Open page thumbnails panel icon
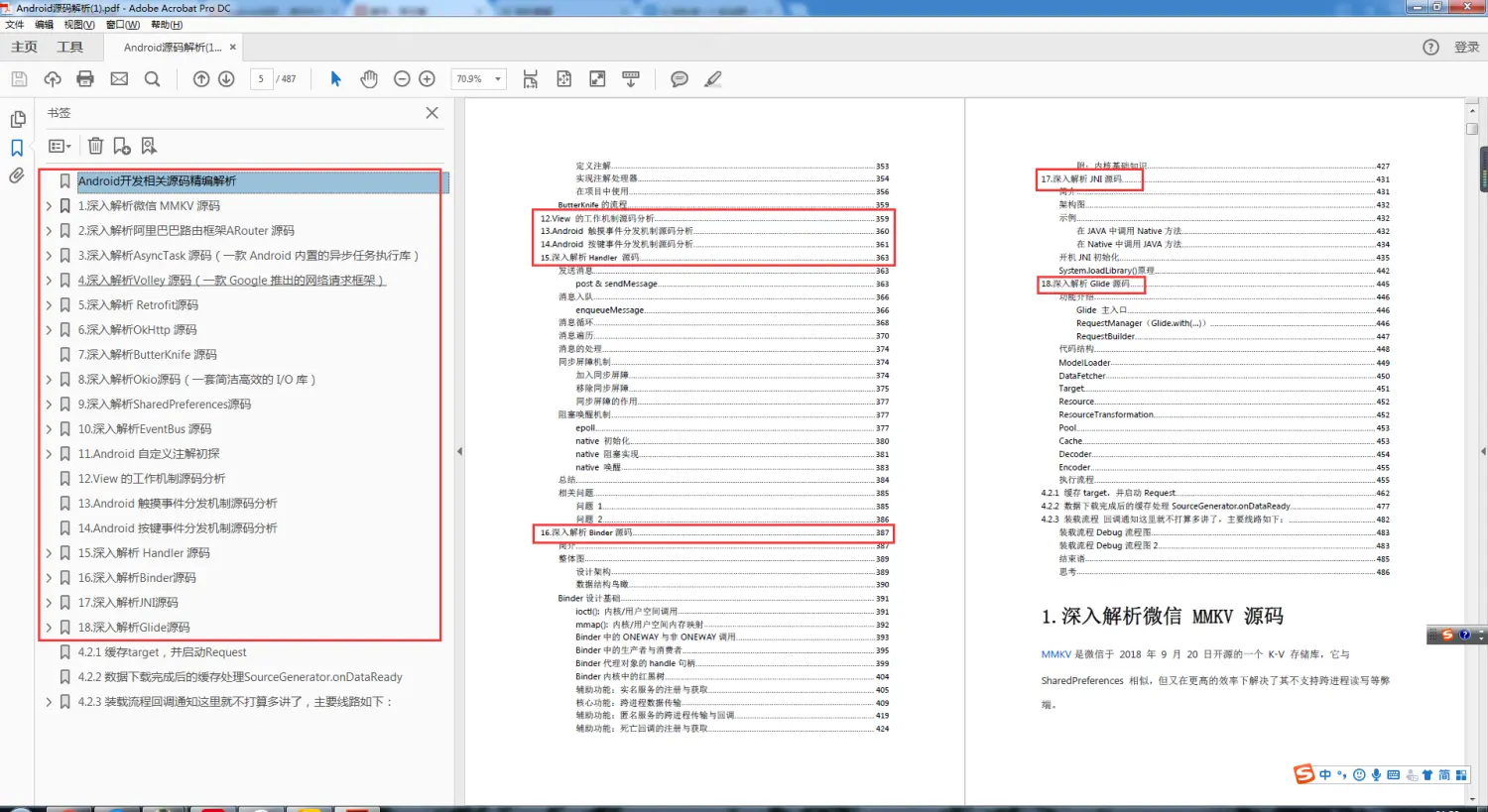 coord(17,119)
